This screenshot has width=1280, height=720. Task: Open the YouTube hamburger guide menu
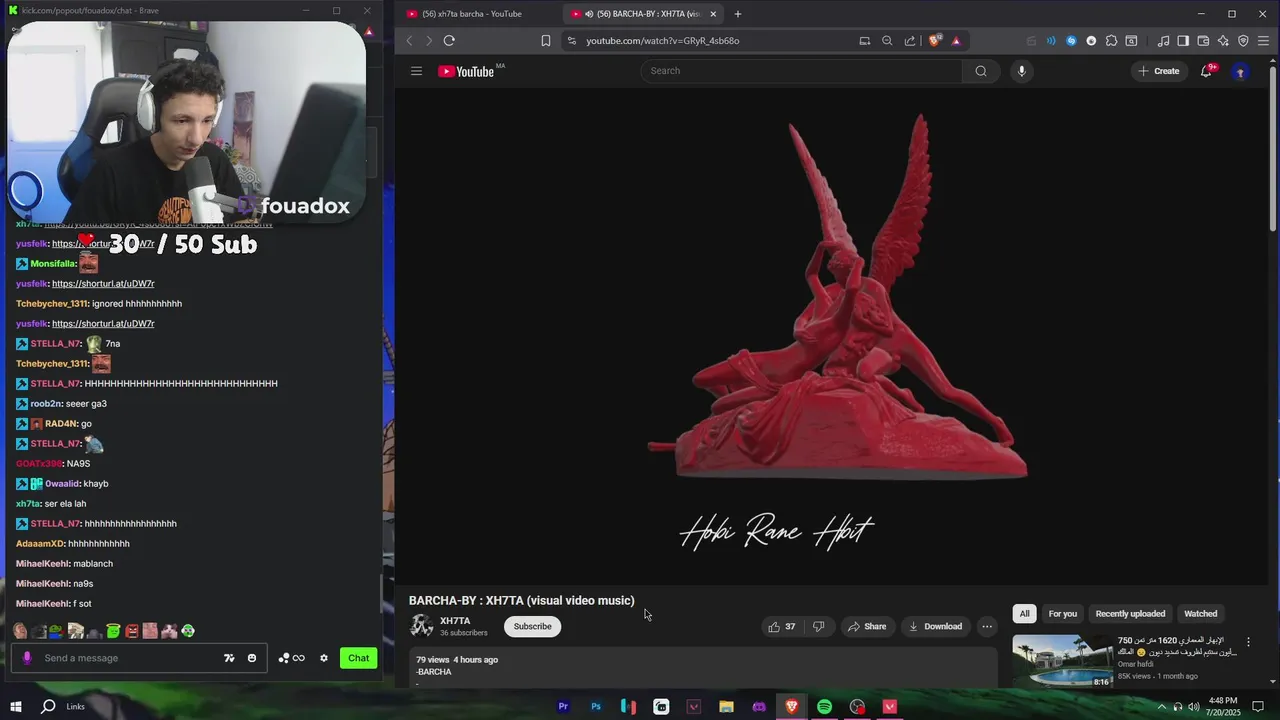point(416,71)
